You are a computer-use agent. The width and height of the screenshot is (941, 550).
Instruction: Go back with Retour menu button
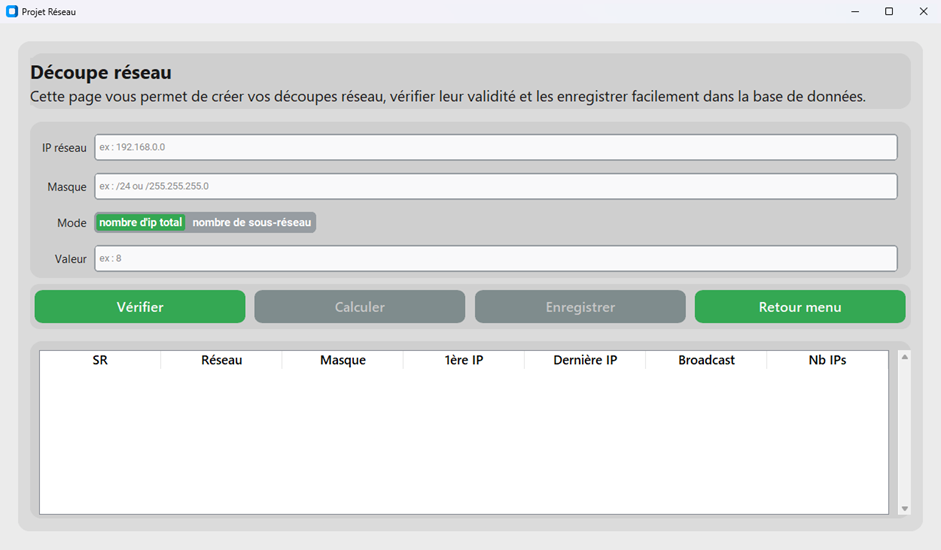point(800,307)
